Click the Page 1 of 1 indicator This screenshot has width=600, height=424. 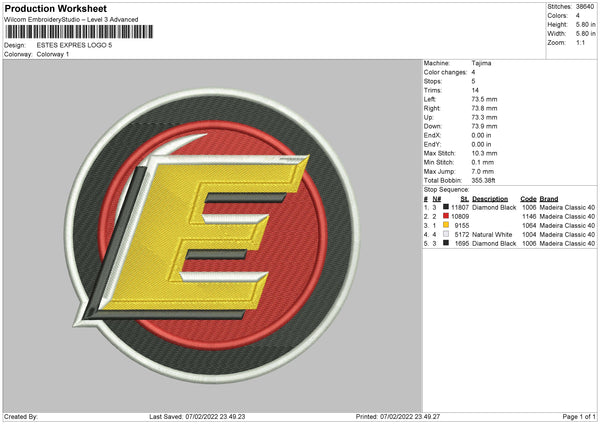pos(579,416)
